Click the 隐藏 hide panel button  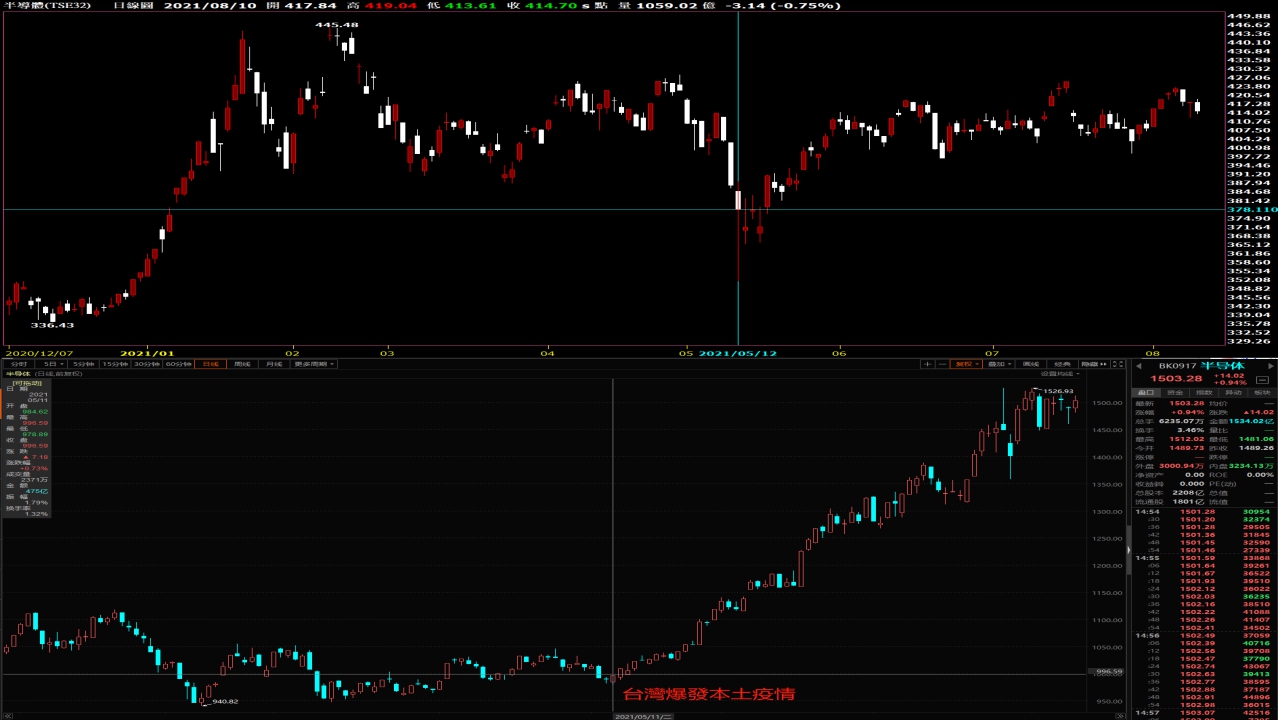[x=1094, y=364]
